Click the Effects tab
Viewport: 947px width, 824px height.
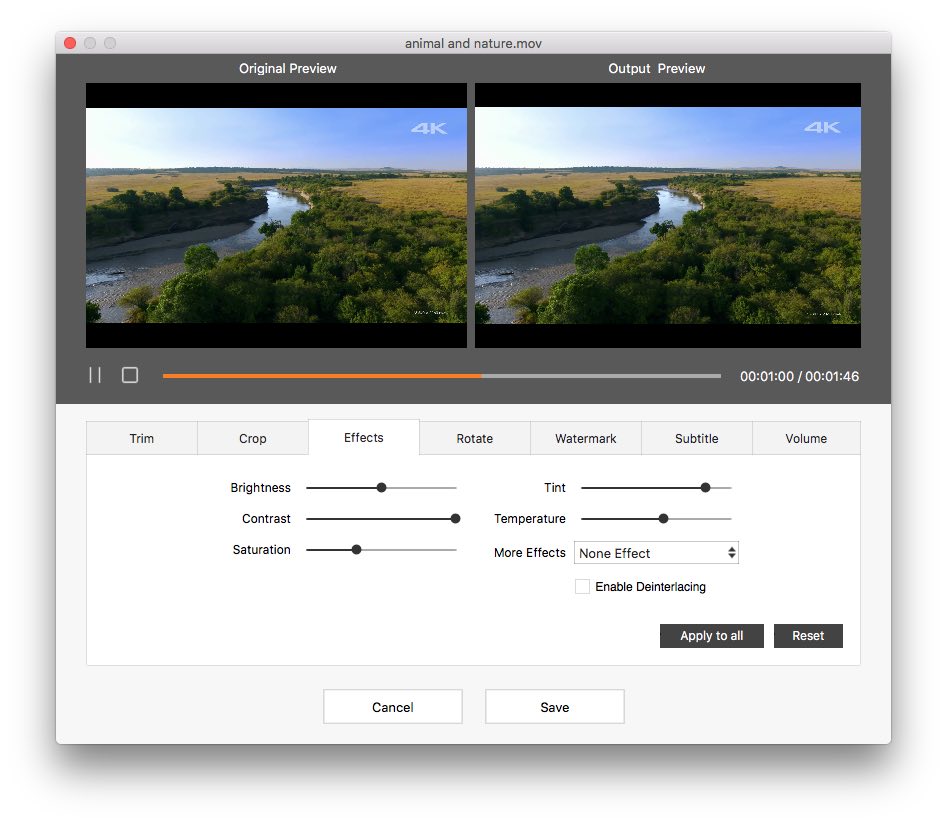(x=364, y=437)
